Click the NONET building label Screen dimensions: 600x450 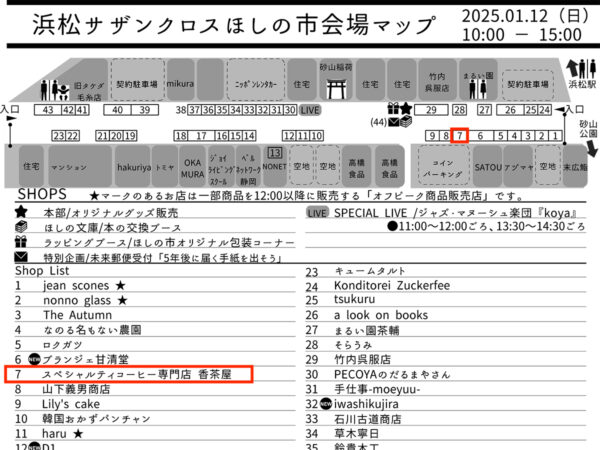tap(274, 167)
